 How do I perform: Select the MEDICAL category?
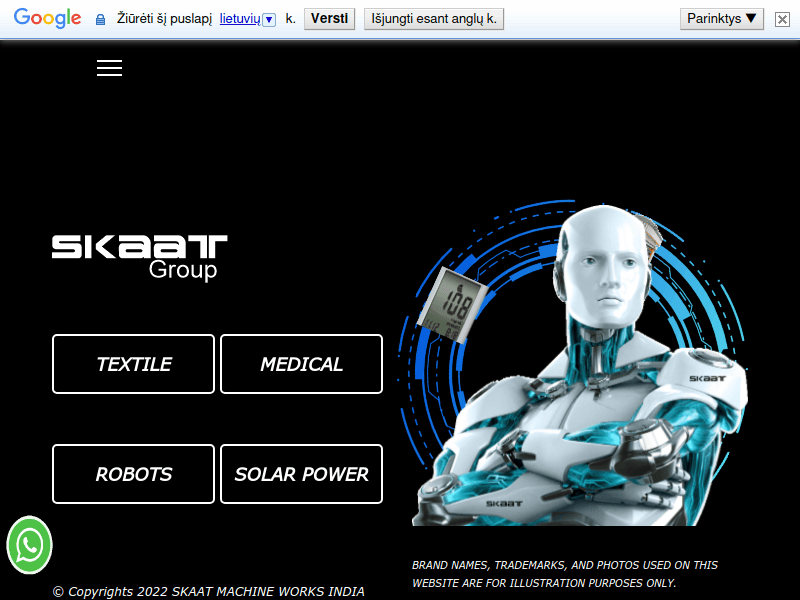pos(301,364)
